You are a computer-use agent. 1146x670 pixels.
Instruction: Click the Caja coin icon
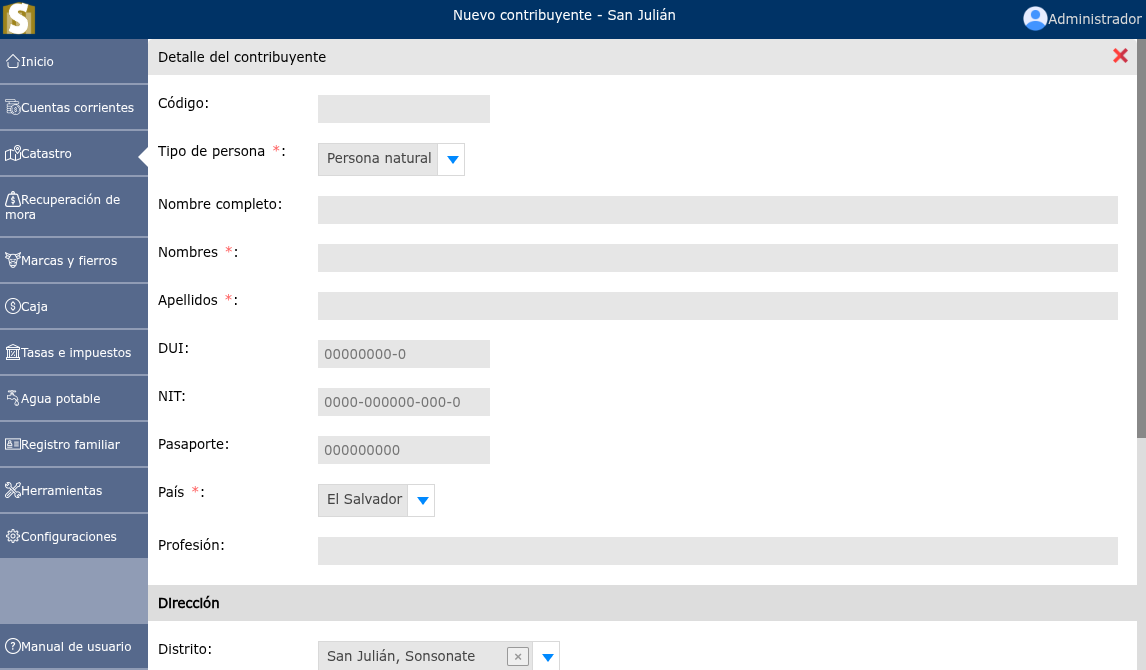pos(13,306)
